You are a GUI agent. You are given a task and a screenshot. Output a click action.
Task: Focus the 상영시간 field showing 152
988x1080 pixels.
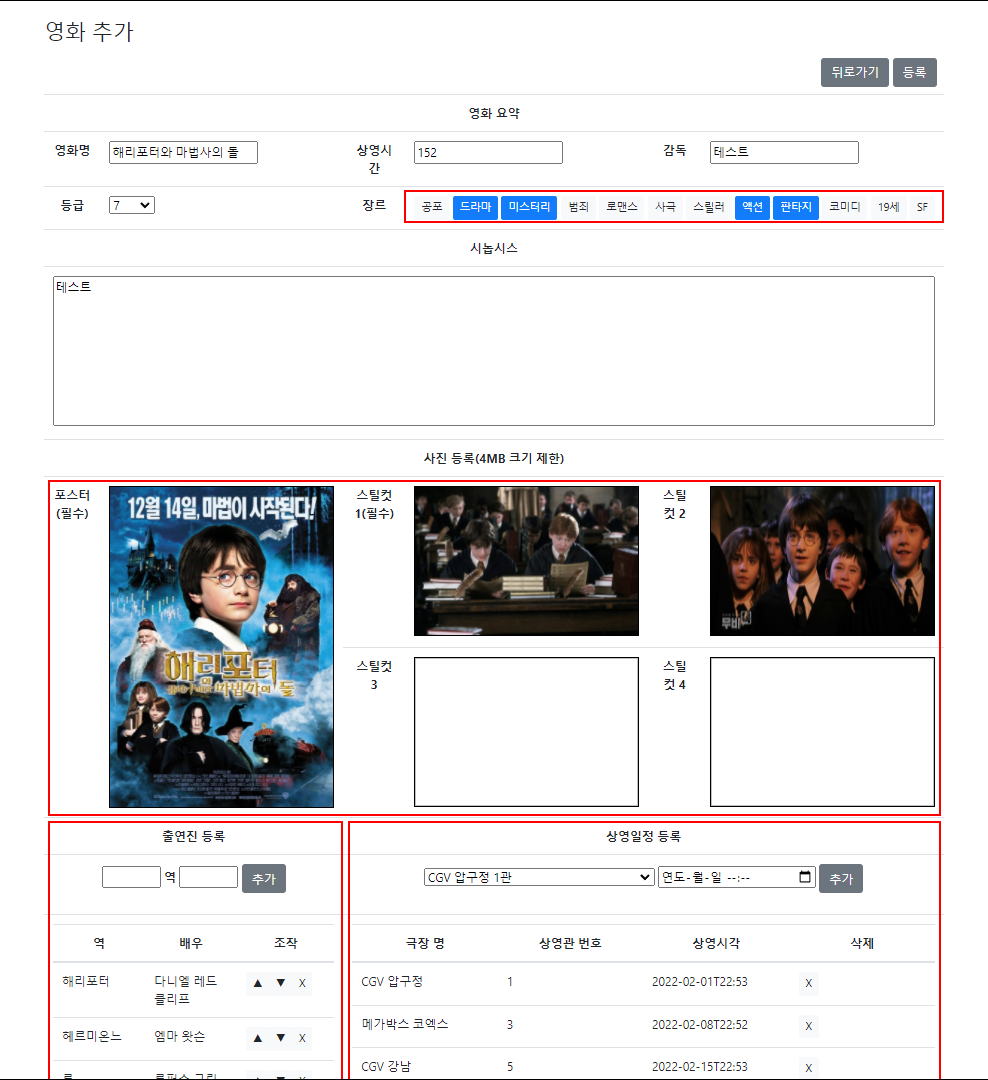(488, 152)
